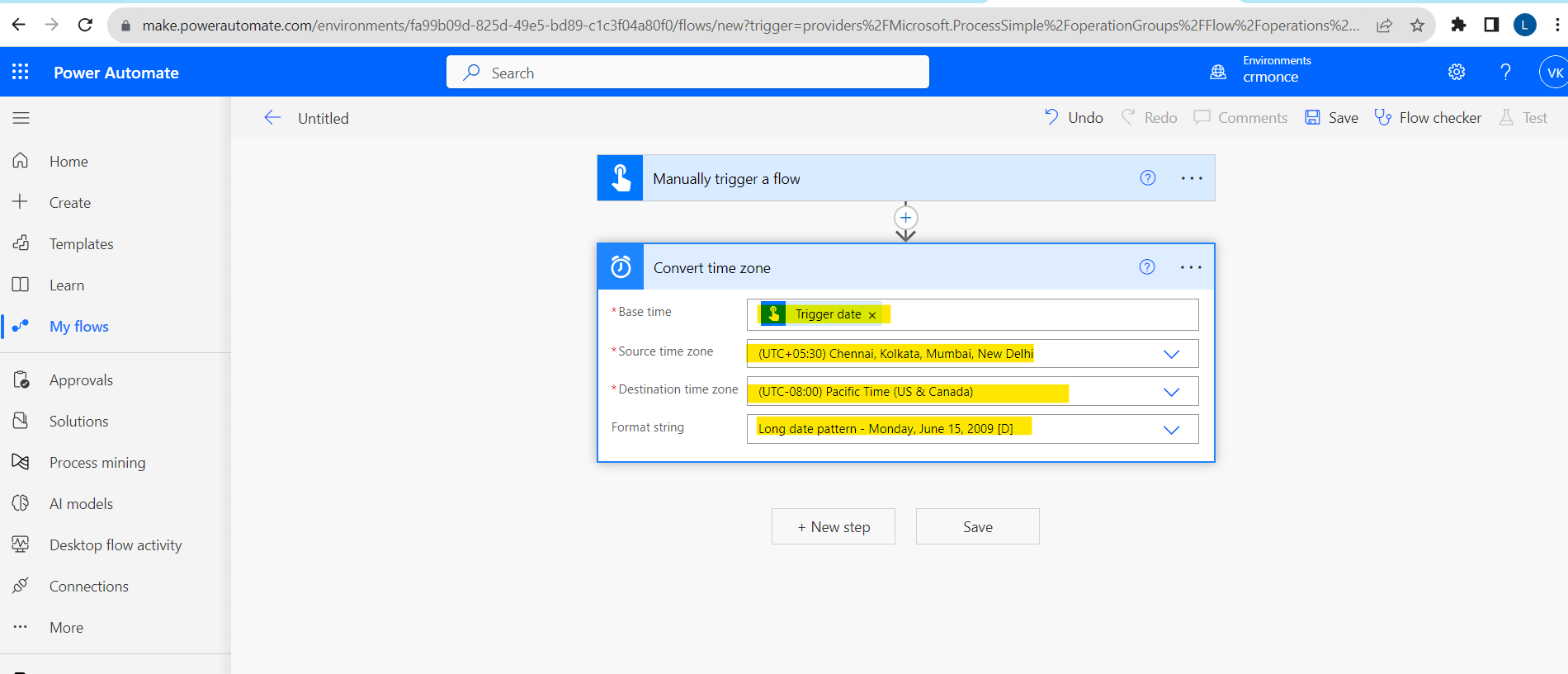1568x674 pixels.
Task: Reload the page with refresh icon
Action: 85,25
